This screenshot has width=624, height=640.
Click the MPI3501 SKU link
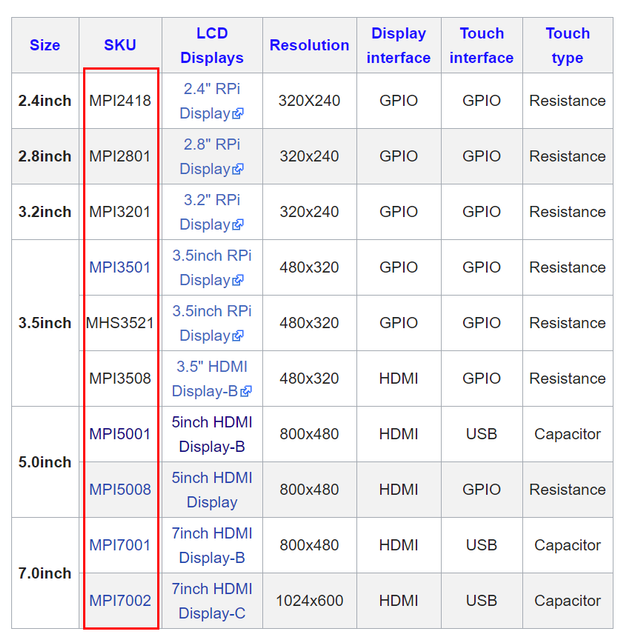click(x=120, y=267)
